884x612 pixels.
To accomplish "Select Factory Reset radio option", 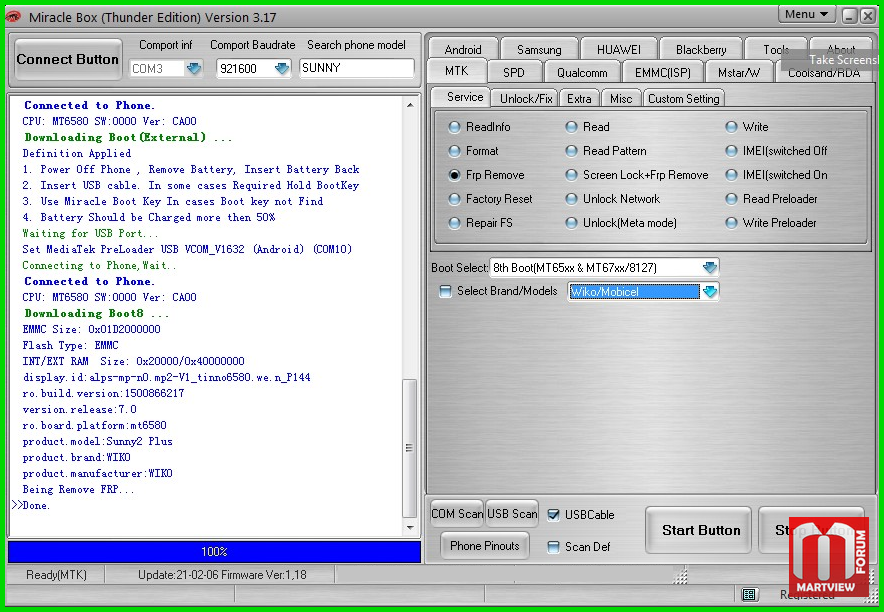I will (x=454, y=199).
